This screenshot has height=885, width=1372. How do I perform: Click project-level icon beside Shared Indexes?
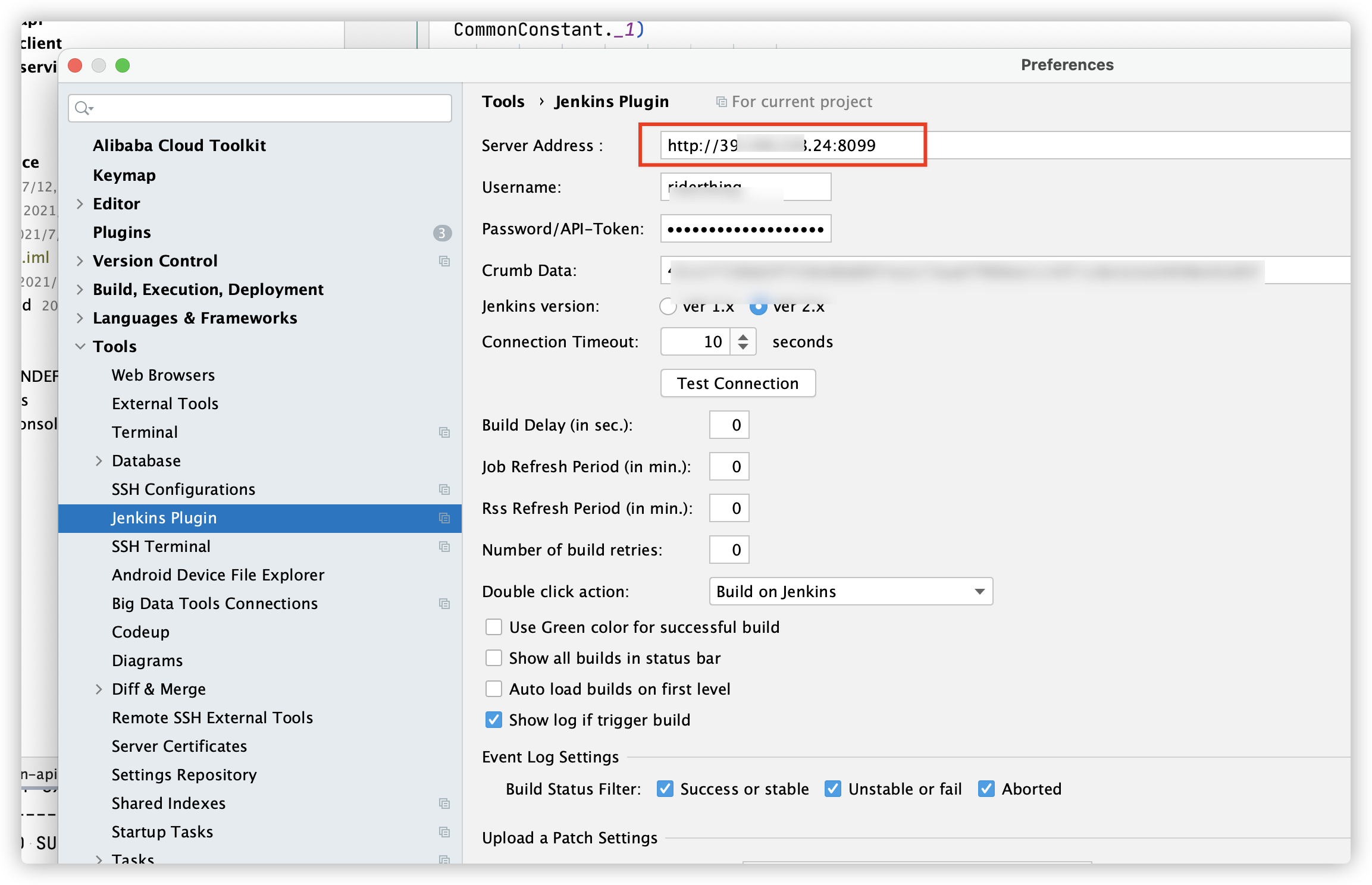[444, 804]
